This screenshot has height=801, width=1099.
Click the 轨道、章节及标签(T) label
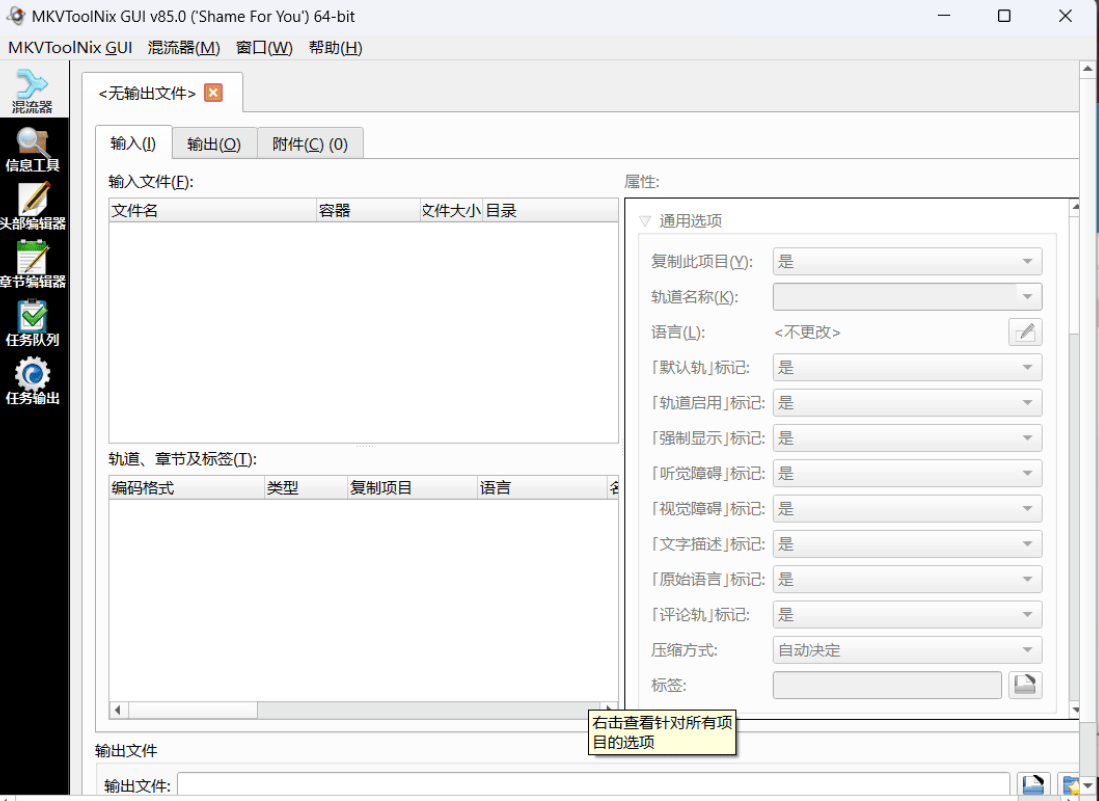tap(182, 459)
